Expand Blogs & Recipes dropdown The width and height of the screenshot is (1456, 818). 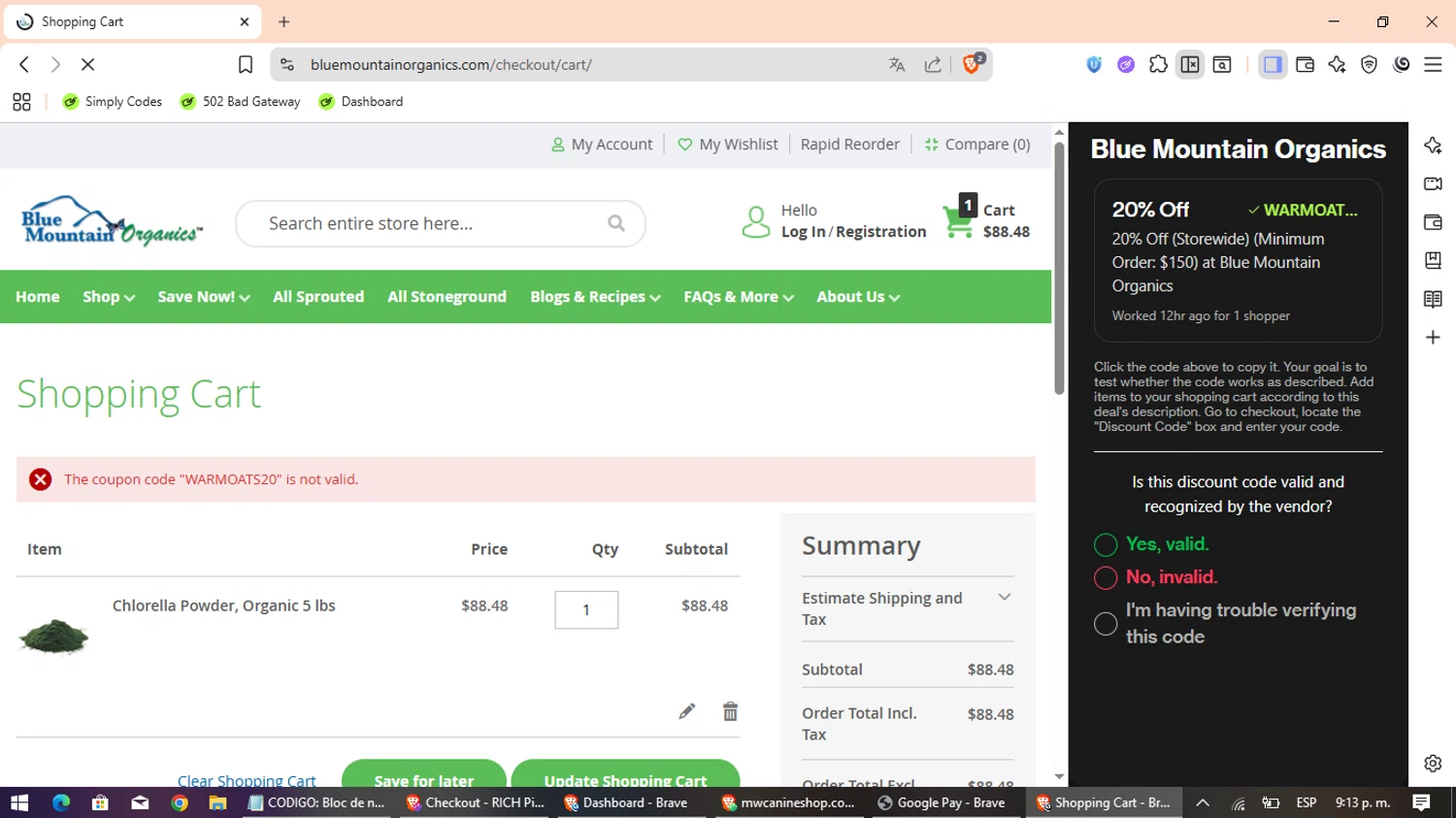(x=595, y=297)
